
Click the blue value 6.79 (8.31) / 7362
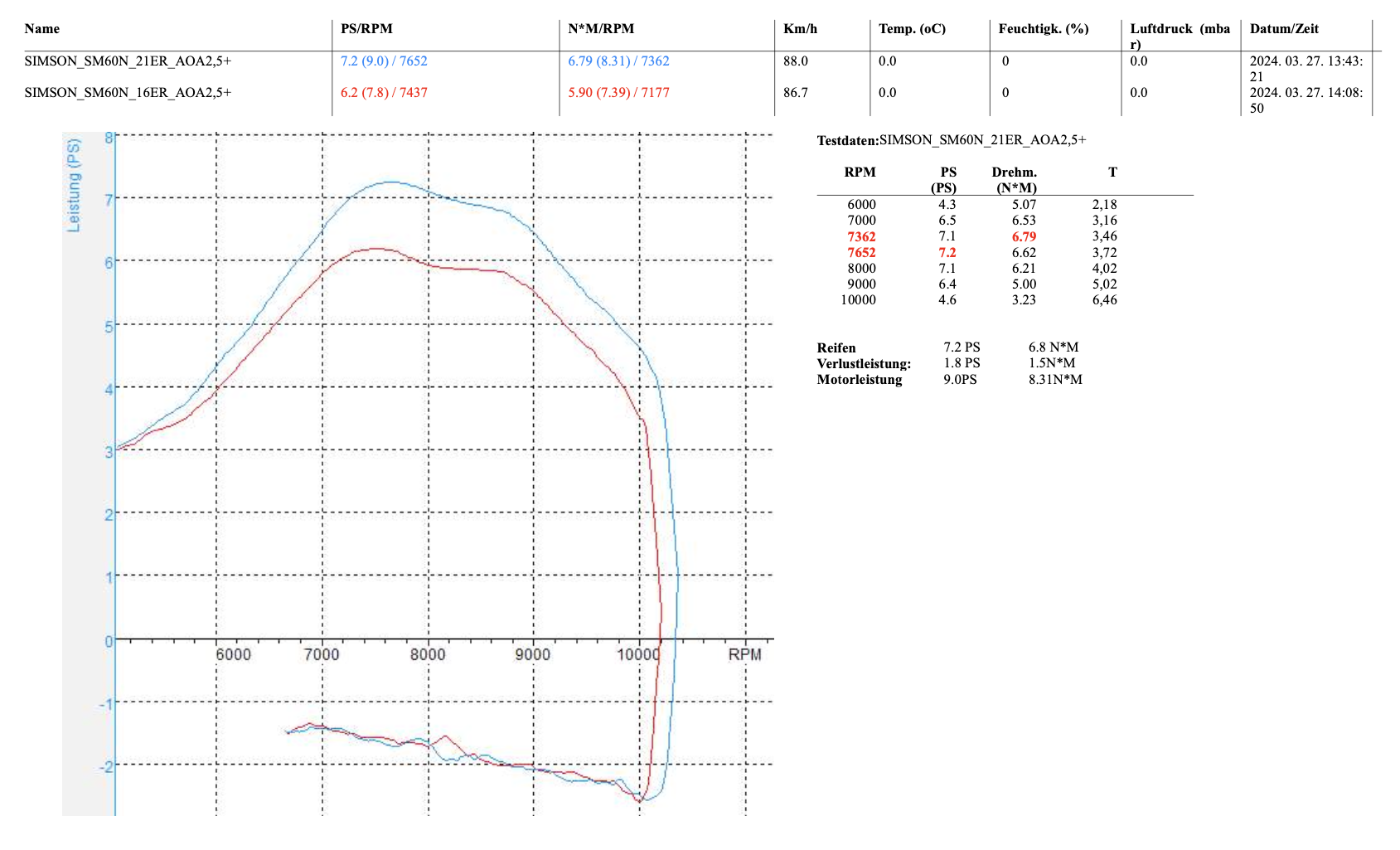618,61
